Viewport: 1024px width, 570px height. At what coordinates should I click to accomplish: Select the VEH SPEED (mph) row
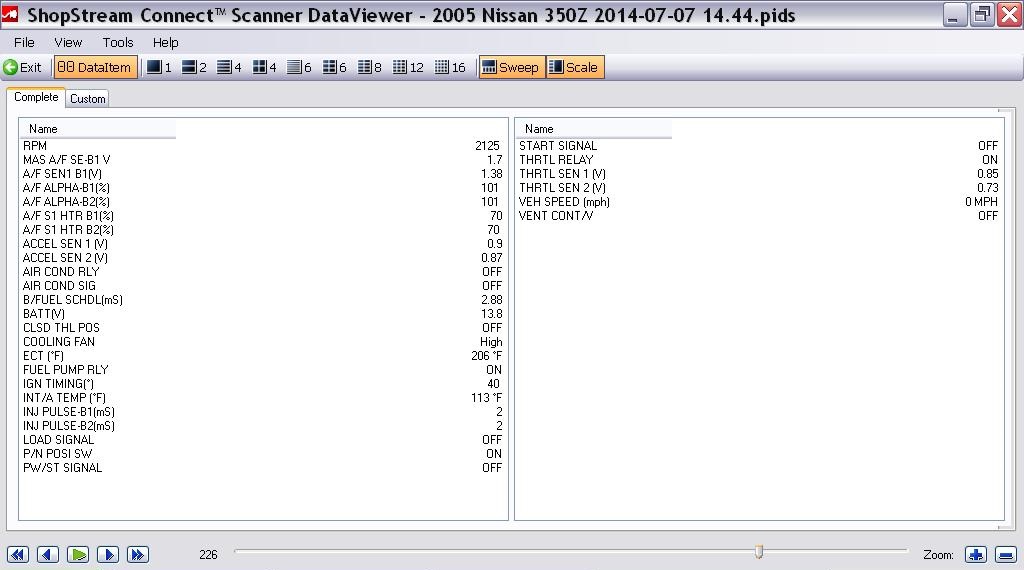tap(760, 202)
